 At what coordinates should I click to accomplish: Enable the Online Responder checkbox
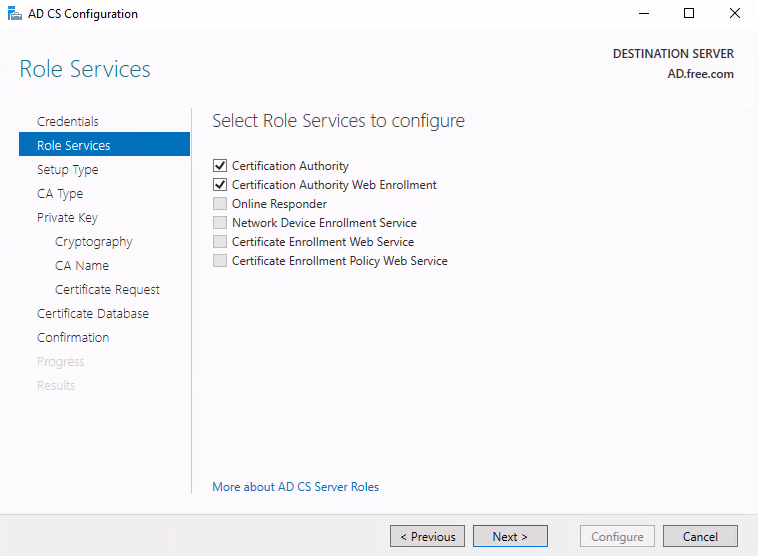220,204
